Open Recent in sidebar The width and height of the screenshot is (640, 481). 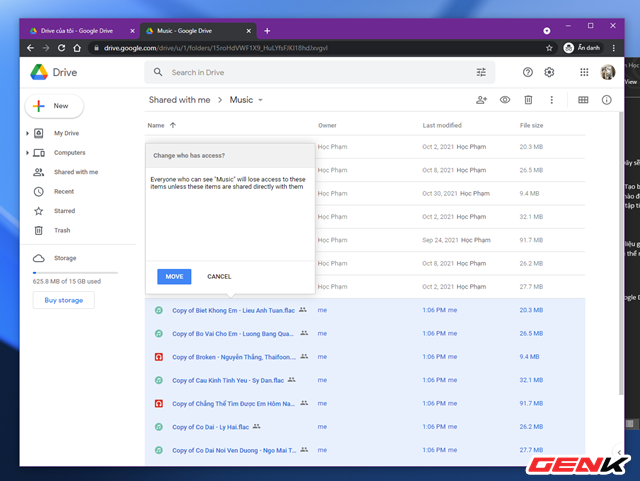click(x=64, y=192)
